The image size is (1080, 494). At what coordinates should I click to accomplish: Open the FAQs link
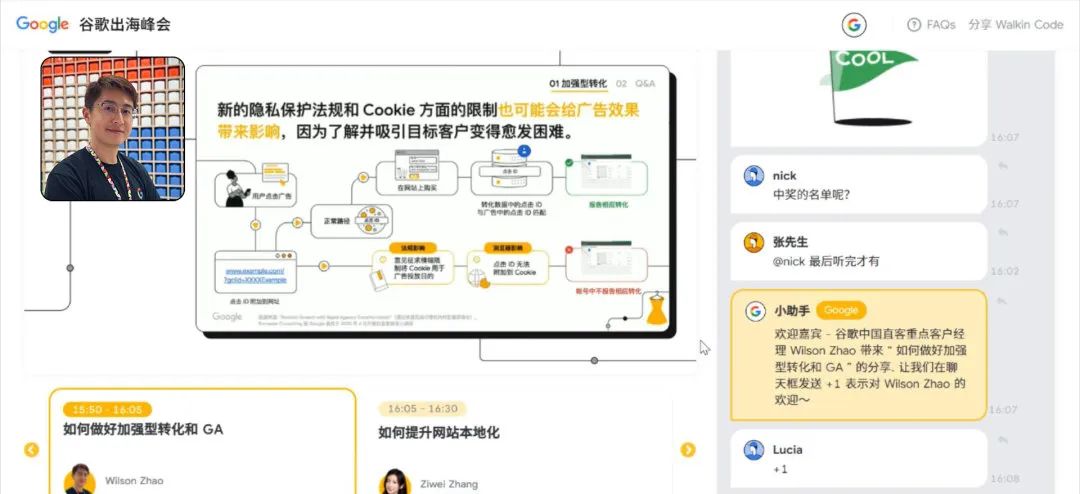tap(940, 25)
